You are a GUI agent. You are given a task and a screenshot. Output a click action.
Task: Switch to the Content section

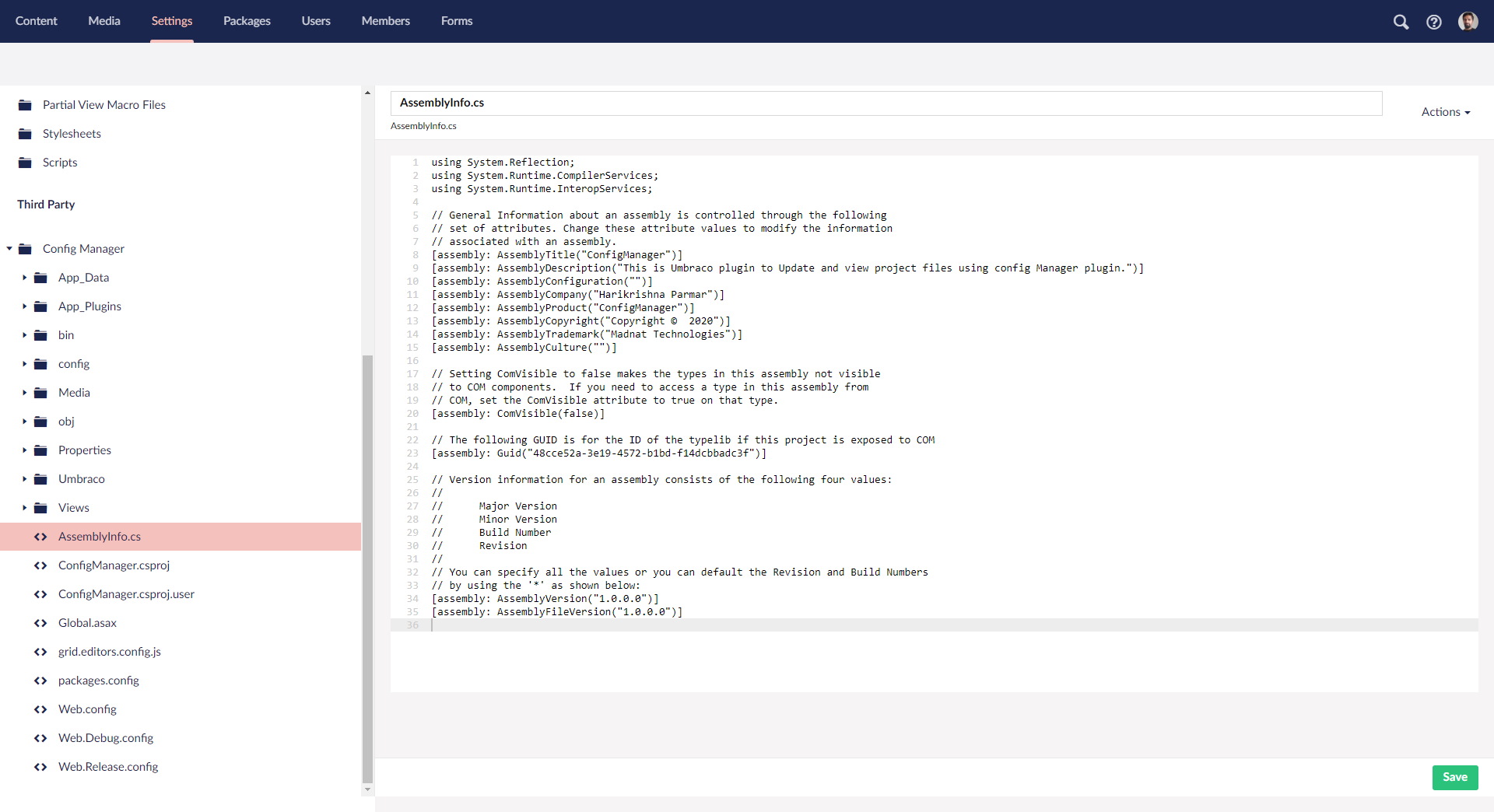37,21
